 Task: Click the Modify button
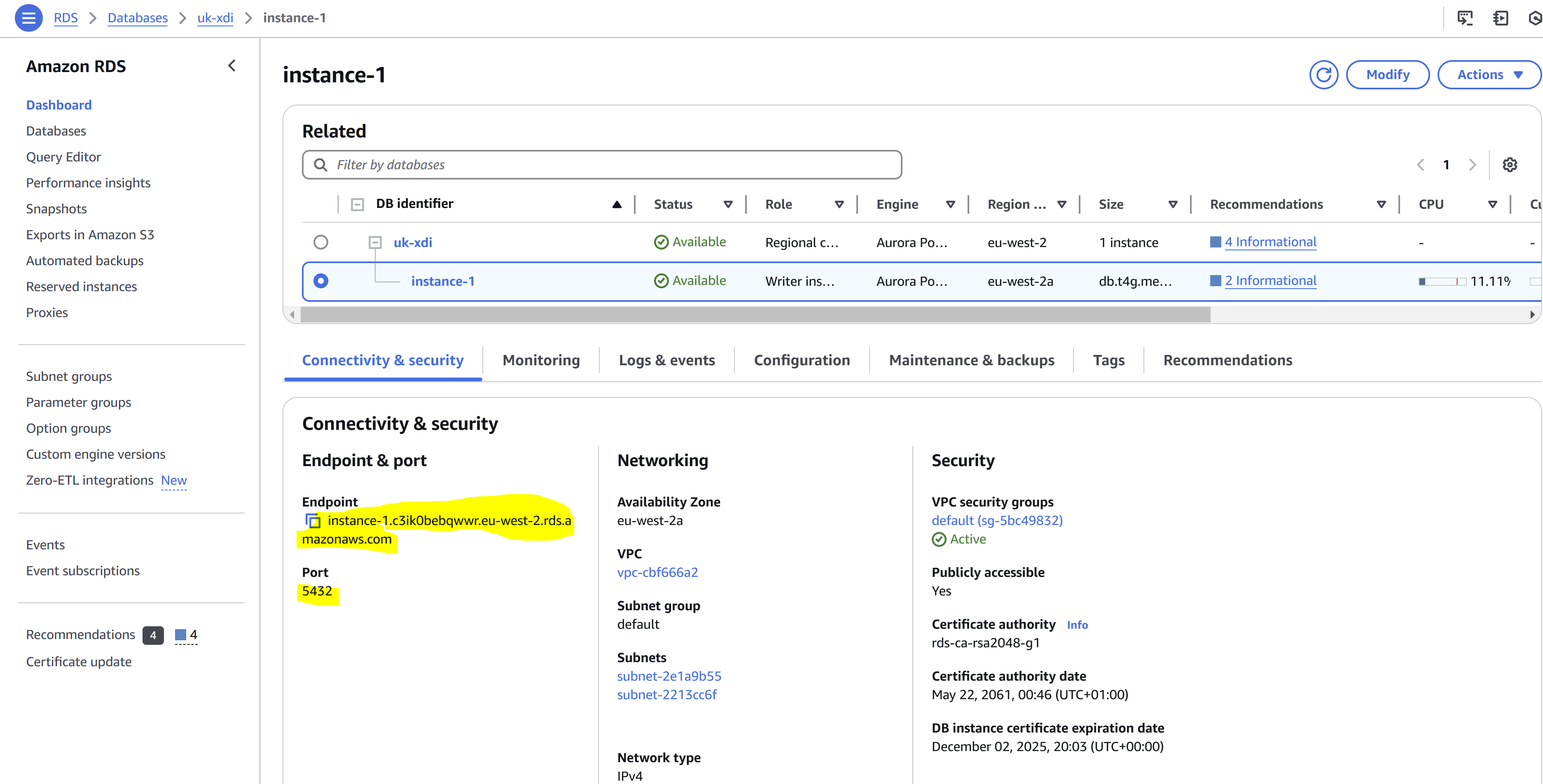coord(1387,75)
